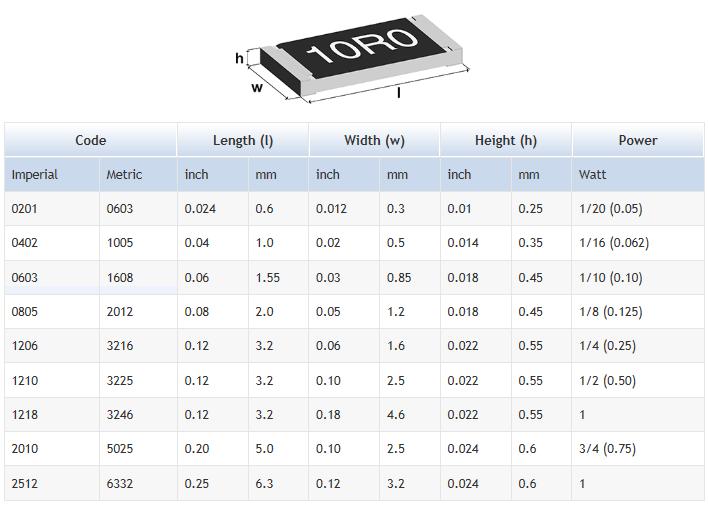Click power value '1/16 (0.062)'
Screen dimensions: 709x507
tap(614, 243)
